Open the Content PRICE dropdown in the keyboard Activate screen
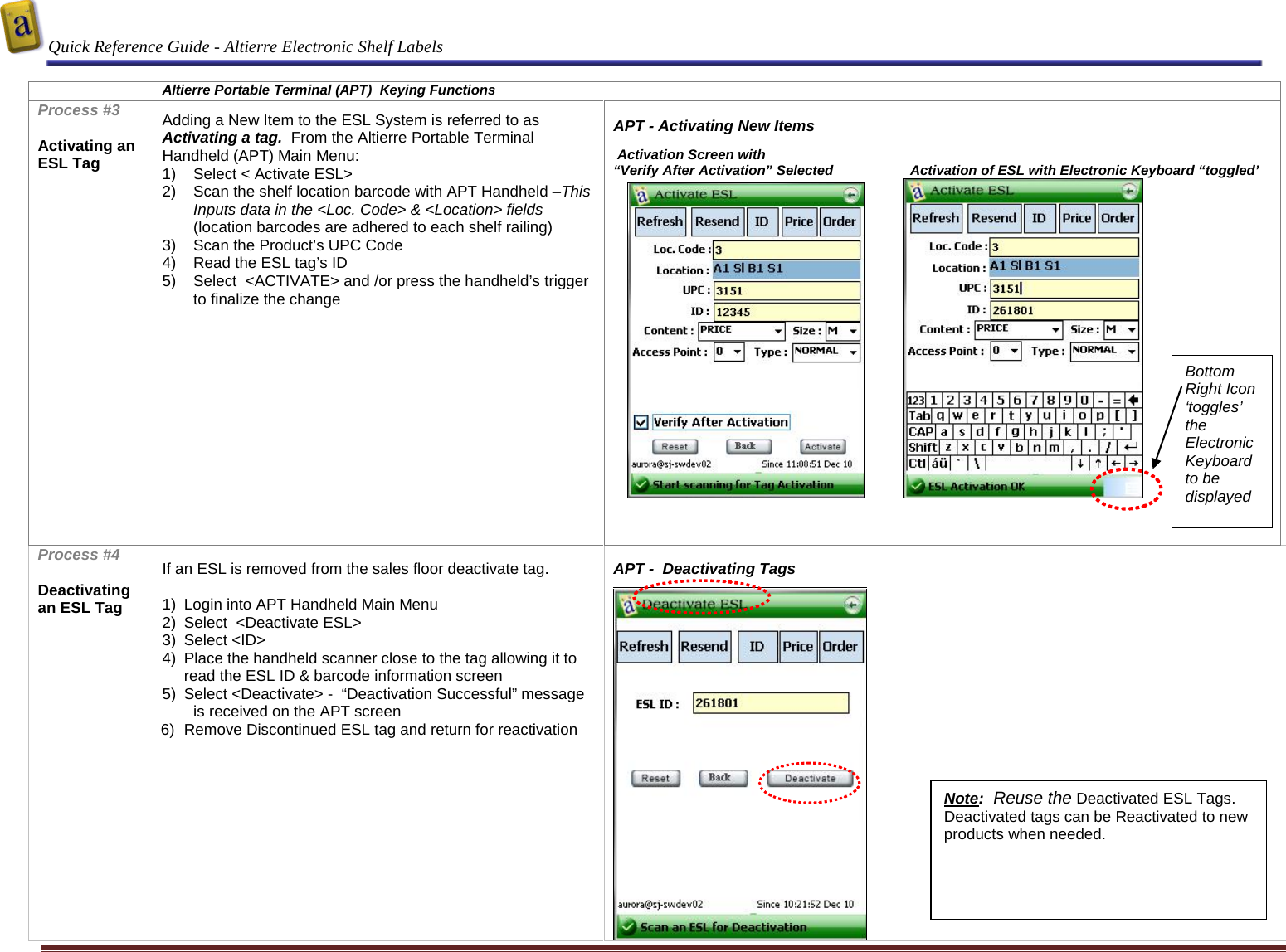 1018,329
